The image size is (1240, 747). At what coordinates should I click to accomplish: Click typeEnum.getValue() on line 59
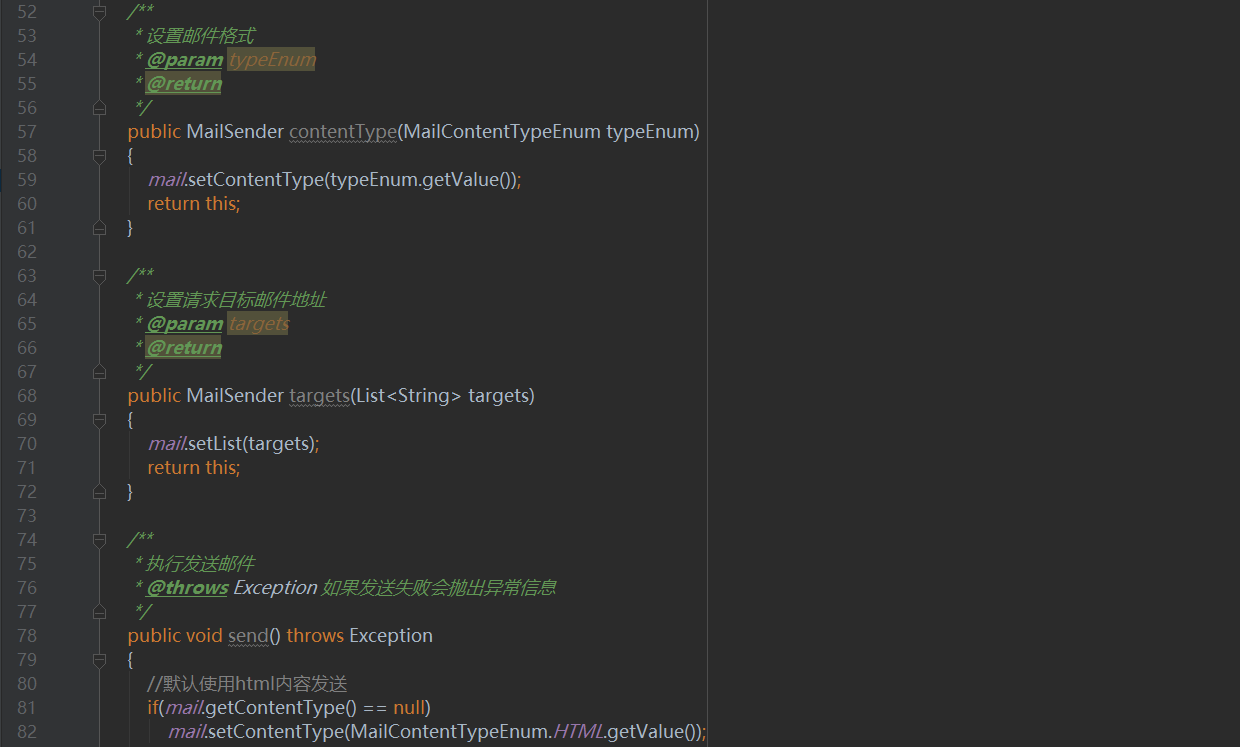coord(422,180)
